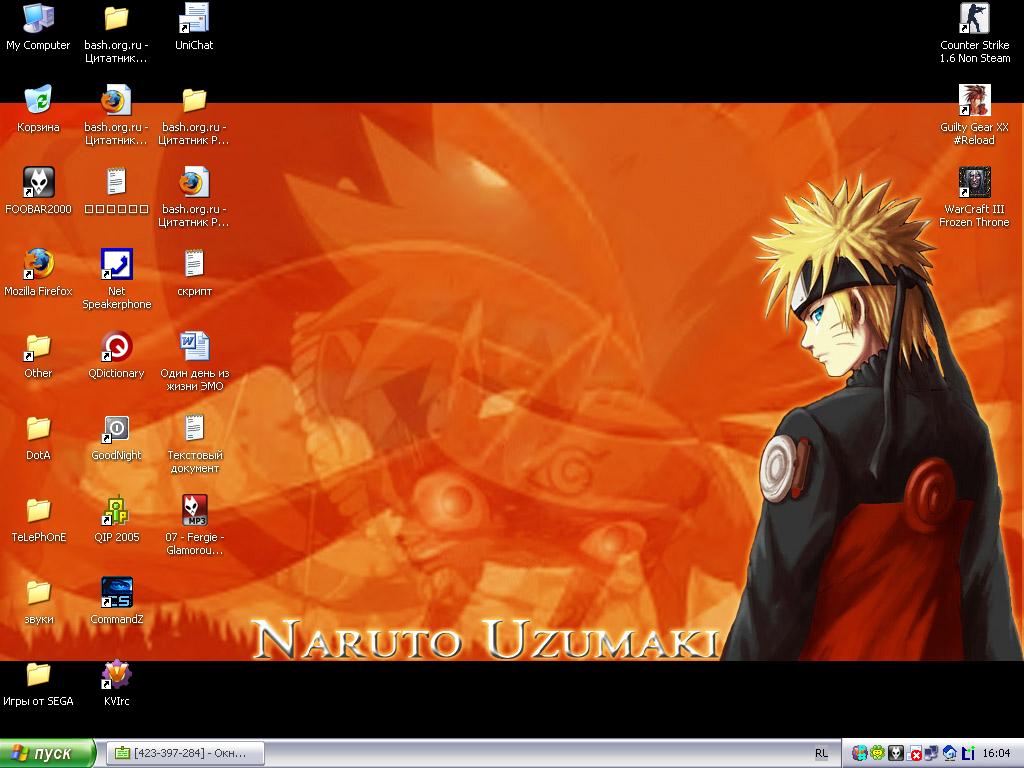
Task: Open the Текстовый документ file
Action: [194, 443]
